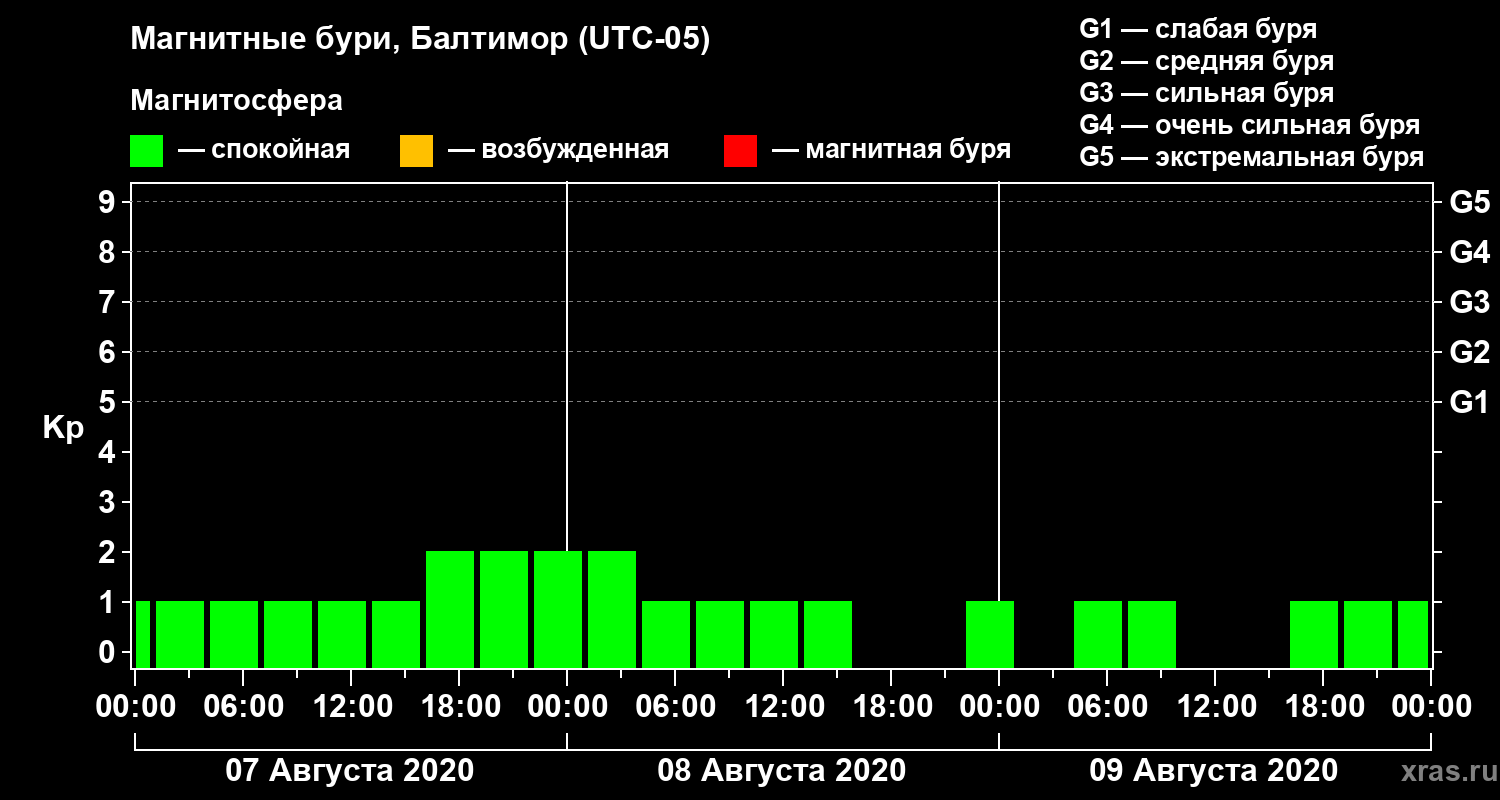Click the bar crossing midnight into 09 Августа
Image resolution: width=1500 pixels, height=800 pixels.
[x=990, y=634]
